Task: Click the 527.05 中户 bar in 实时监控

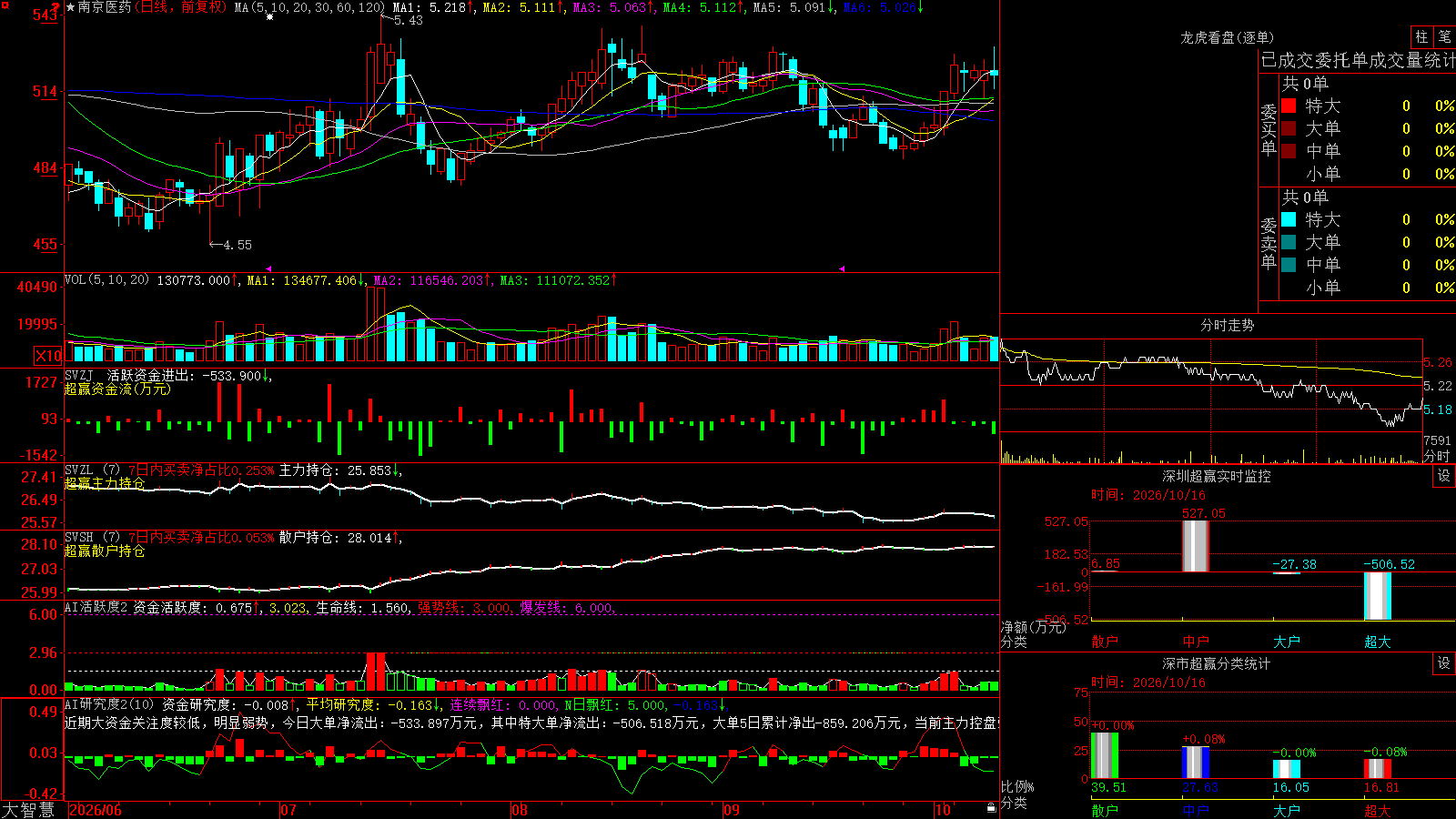Action: pyautogui.click(x=1196, y=546)
